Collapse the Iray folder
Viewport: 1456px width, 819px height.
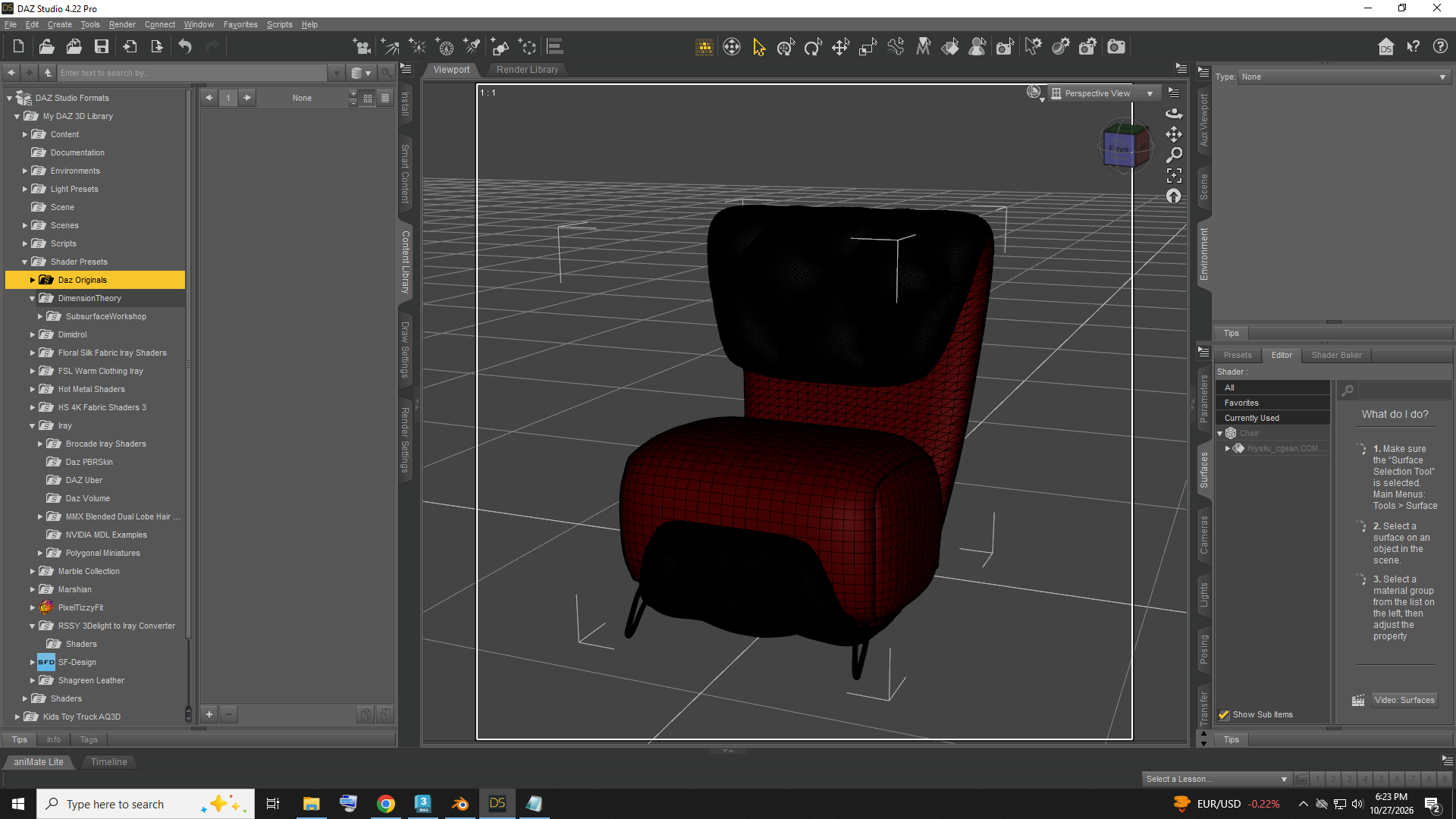coord(33,425)
